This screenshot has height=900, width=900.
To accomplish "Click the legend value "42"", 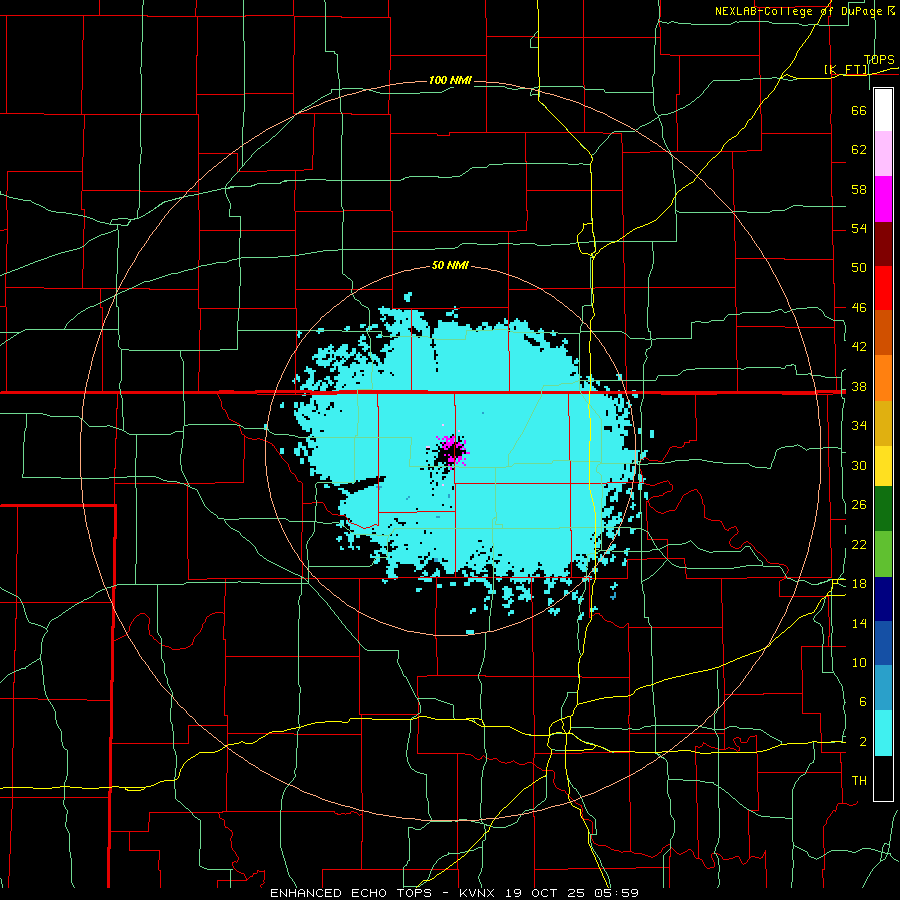I will (x=859, y=347).
